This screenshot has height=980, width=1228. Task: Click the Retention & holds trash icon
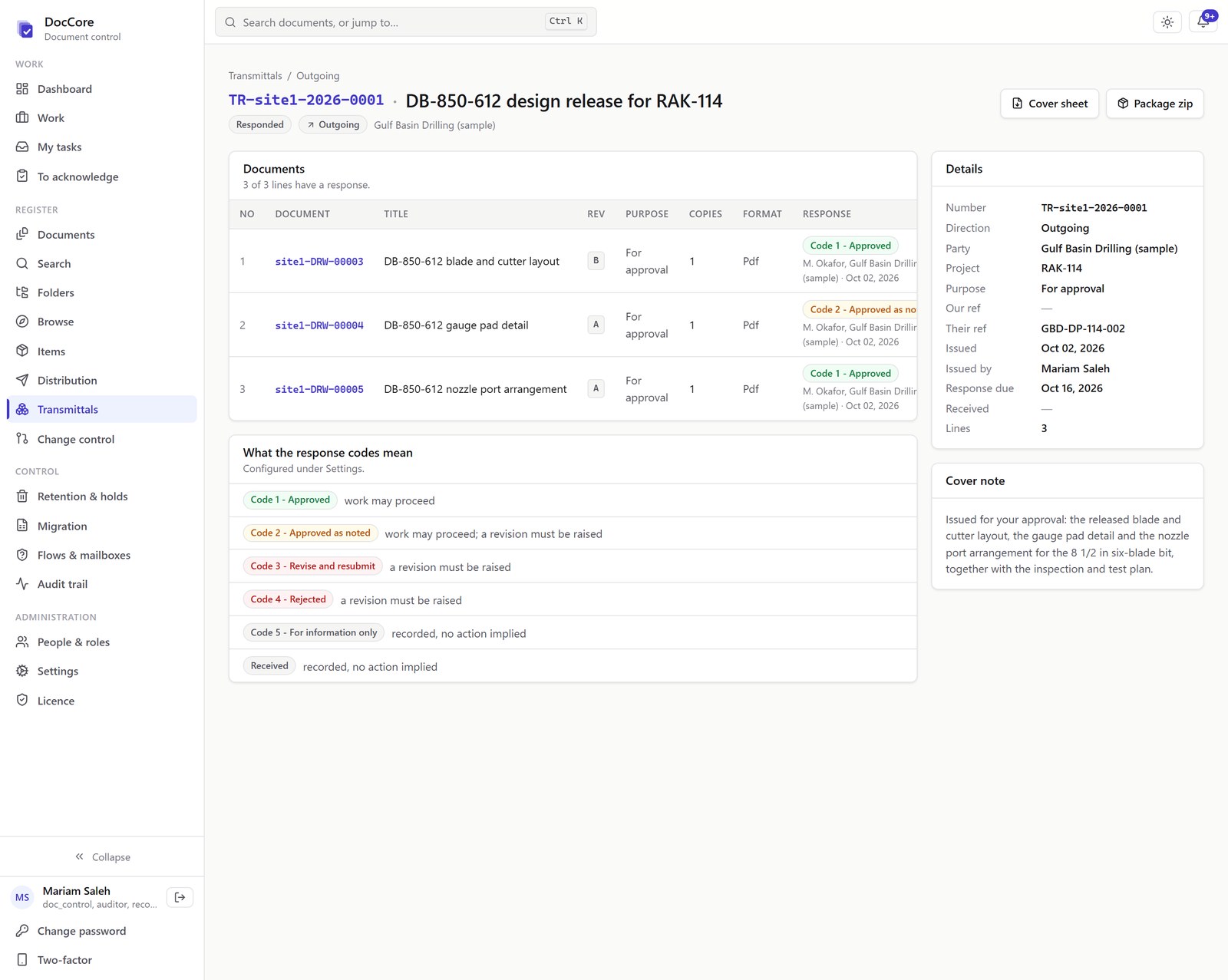tap(22, 497)
